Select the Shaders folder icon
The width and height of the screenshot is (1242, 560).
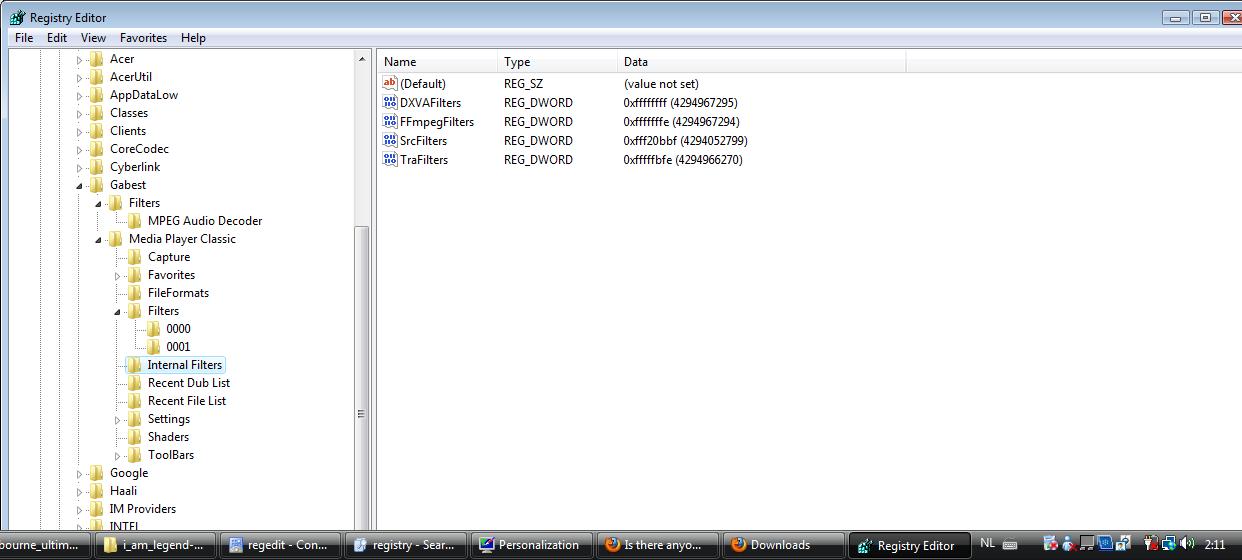[134, 437]
